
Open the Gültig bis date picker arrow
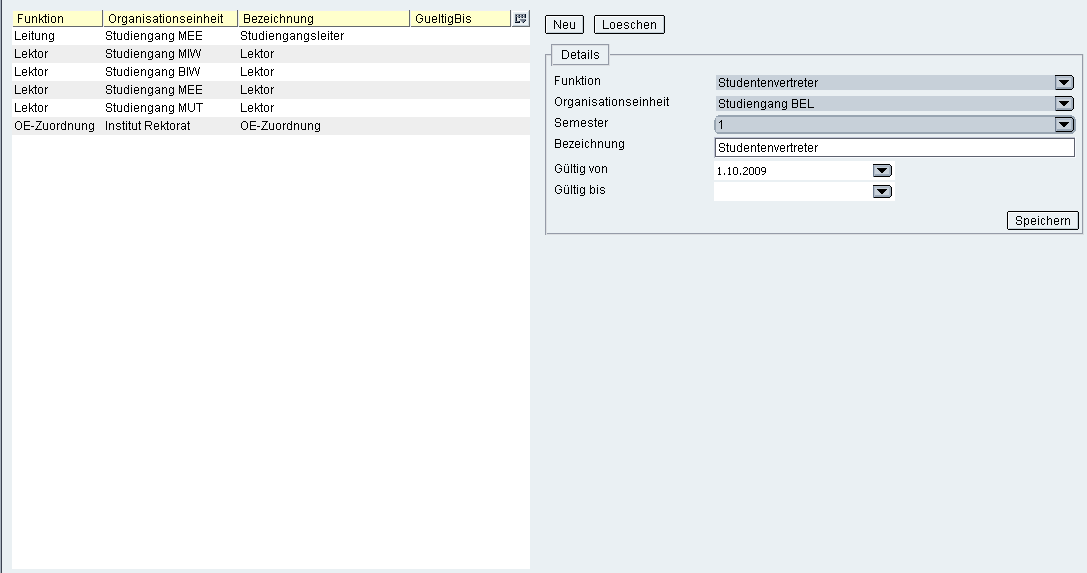coord(882,192)
